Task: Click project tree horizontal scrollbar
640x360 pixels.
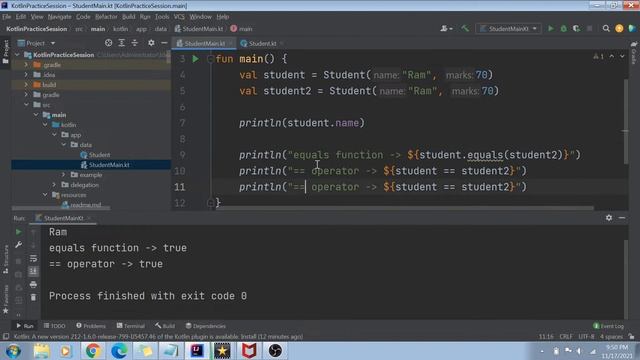Action: pyautogui.click(x=61, y=208)
